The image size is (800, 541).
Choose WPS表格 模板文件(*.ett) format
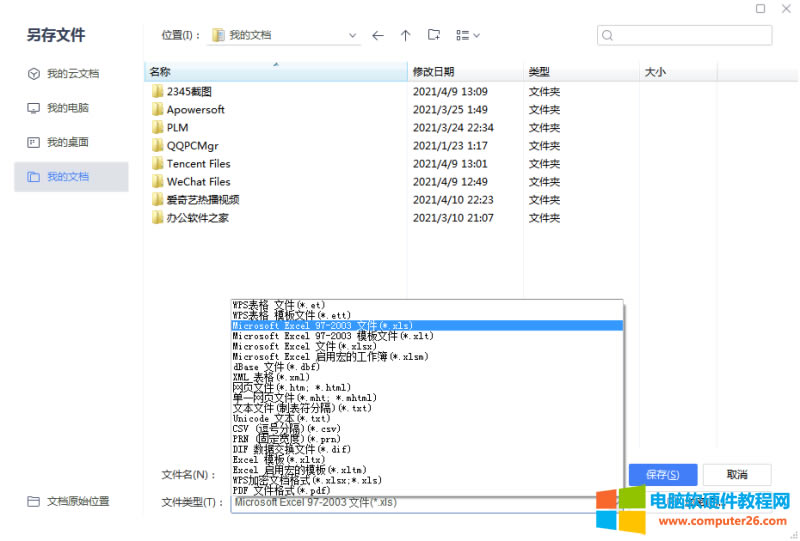click(x=427, y=315)
